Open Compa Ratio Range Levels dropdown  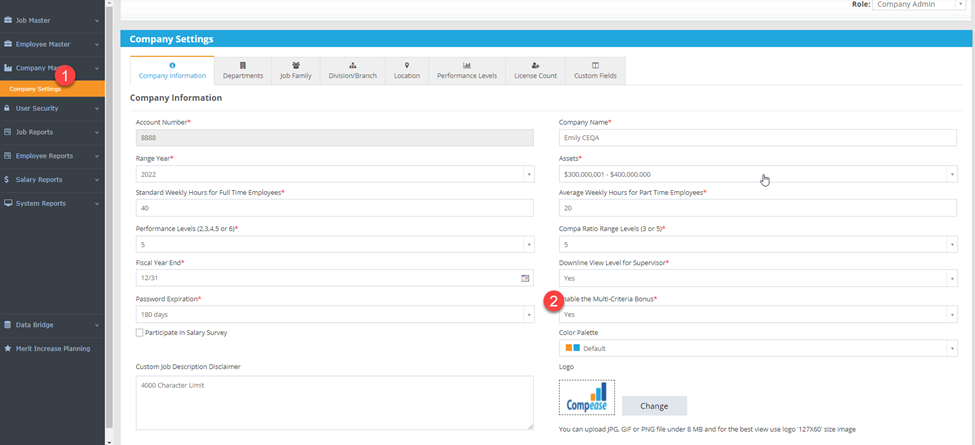click(x=758, y=244)
